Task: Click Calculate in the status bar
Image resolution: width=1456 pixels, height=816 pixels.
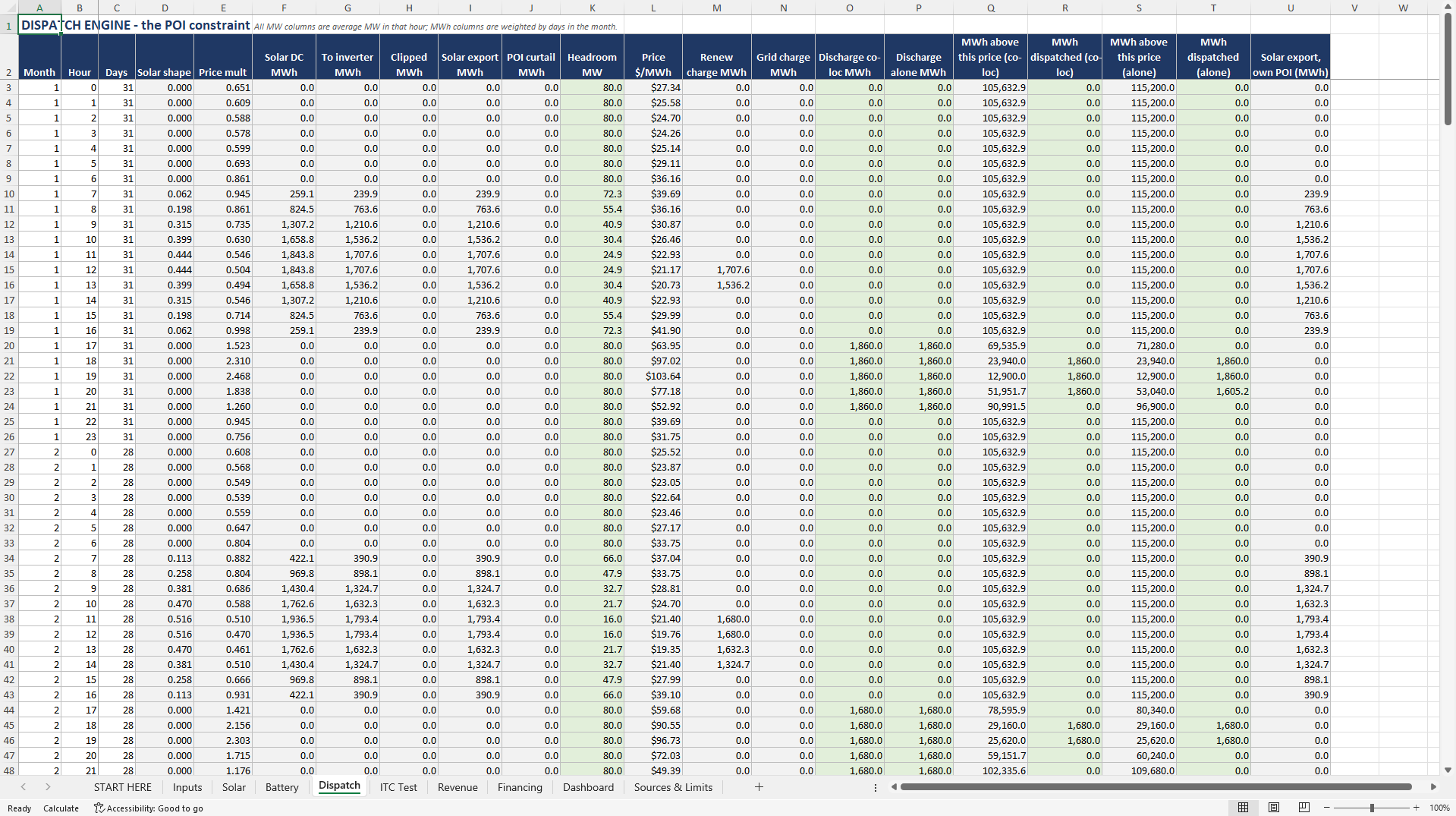Action: tap(61, 808)
